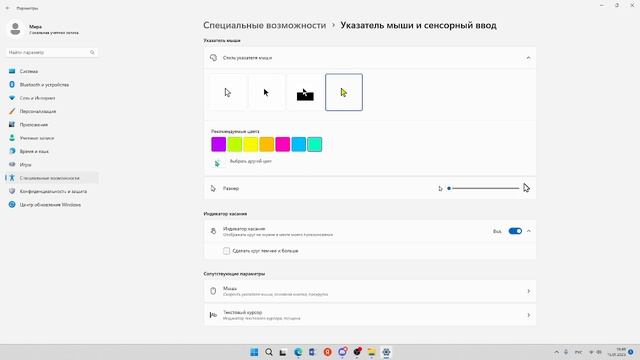The height and width of the screenshot is (360, 640).
Task: Select the white mouse pointer style
Action: pyautogui.click(x=228, y=92)
